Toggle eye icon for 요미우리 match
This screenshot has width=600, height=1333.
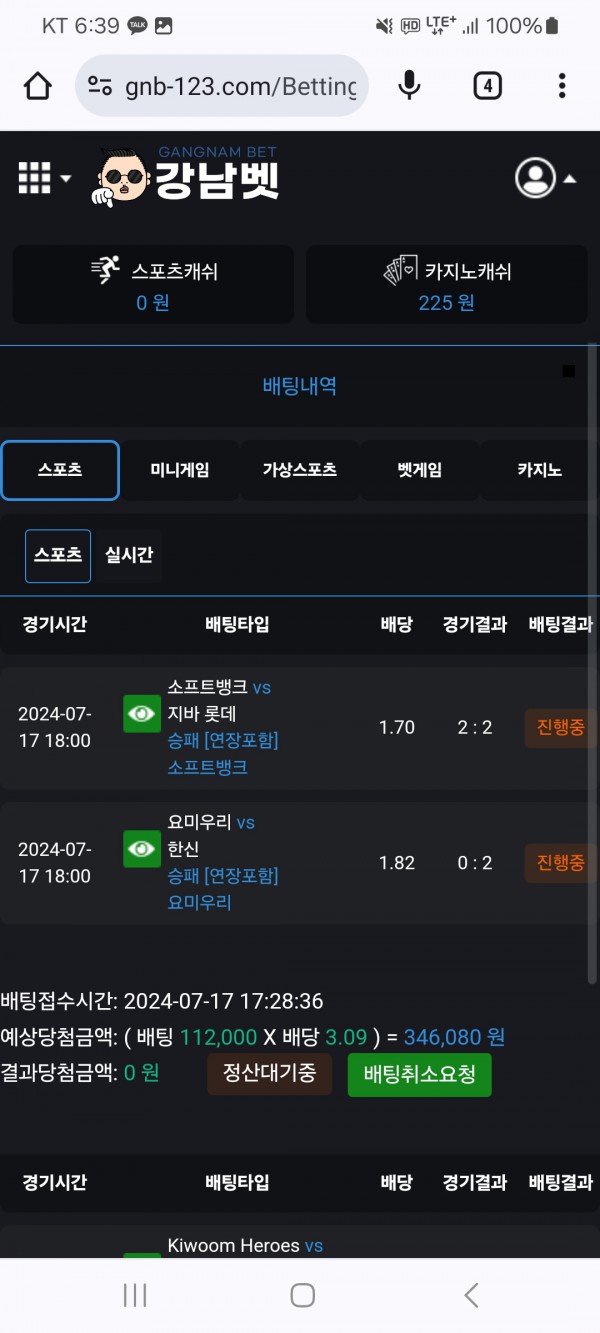click(x=142, y=849)
